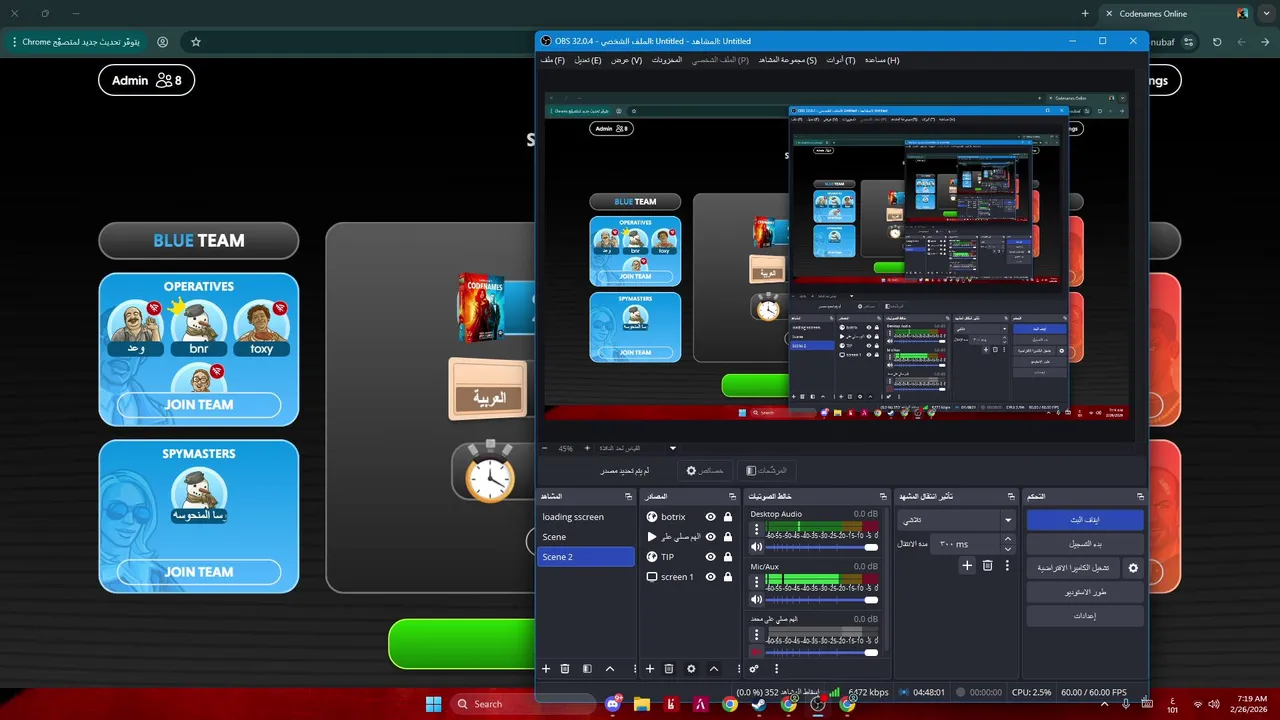This screenshot has height=720, width=1280.
Task: Zoom out the OBS preview with minus
Action: click(545, 448)
